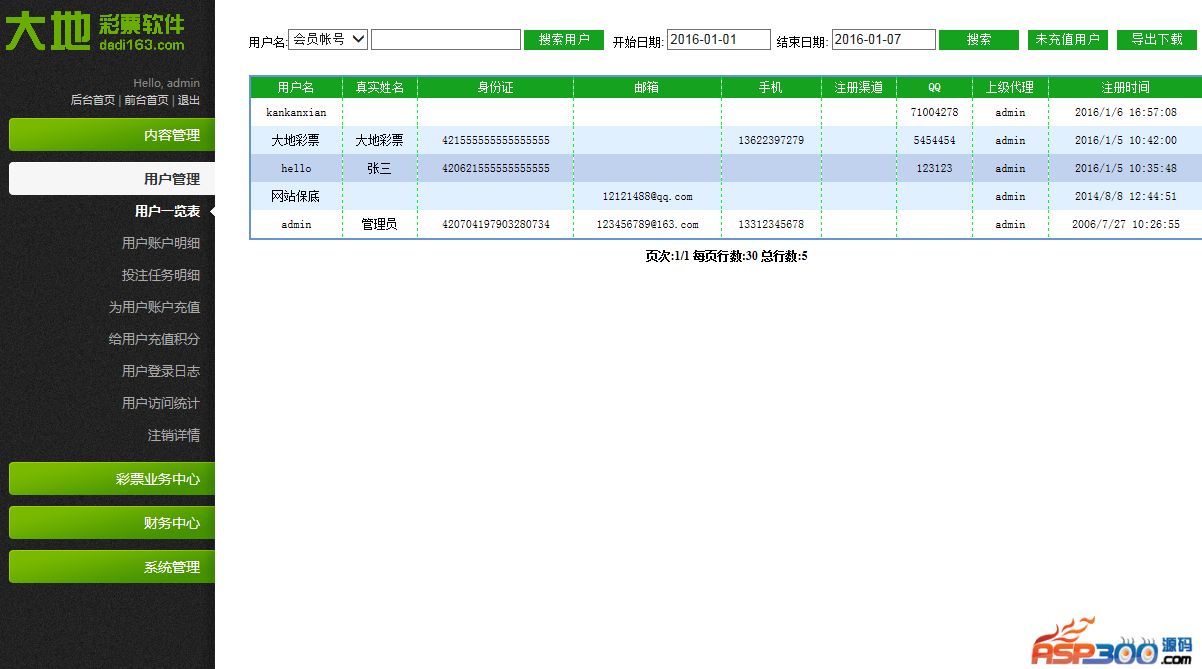Click the 上级代理 column header
The height and width of the screenshot is (669, 1202).
pos(1010,88)
